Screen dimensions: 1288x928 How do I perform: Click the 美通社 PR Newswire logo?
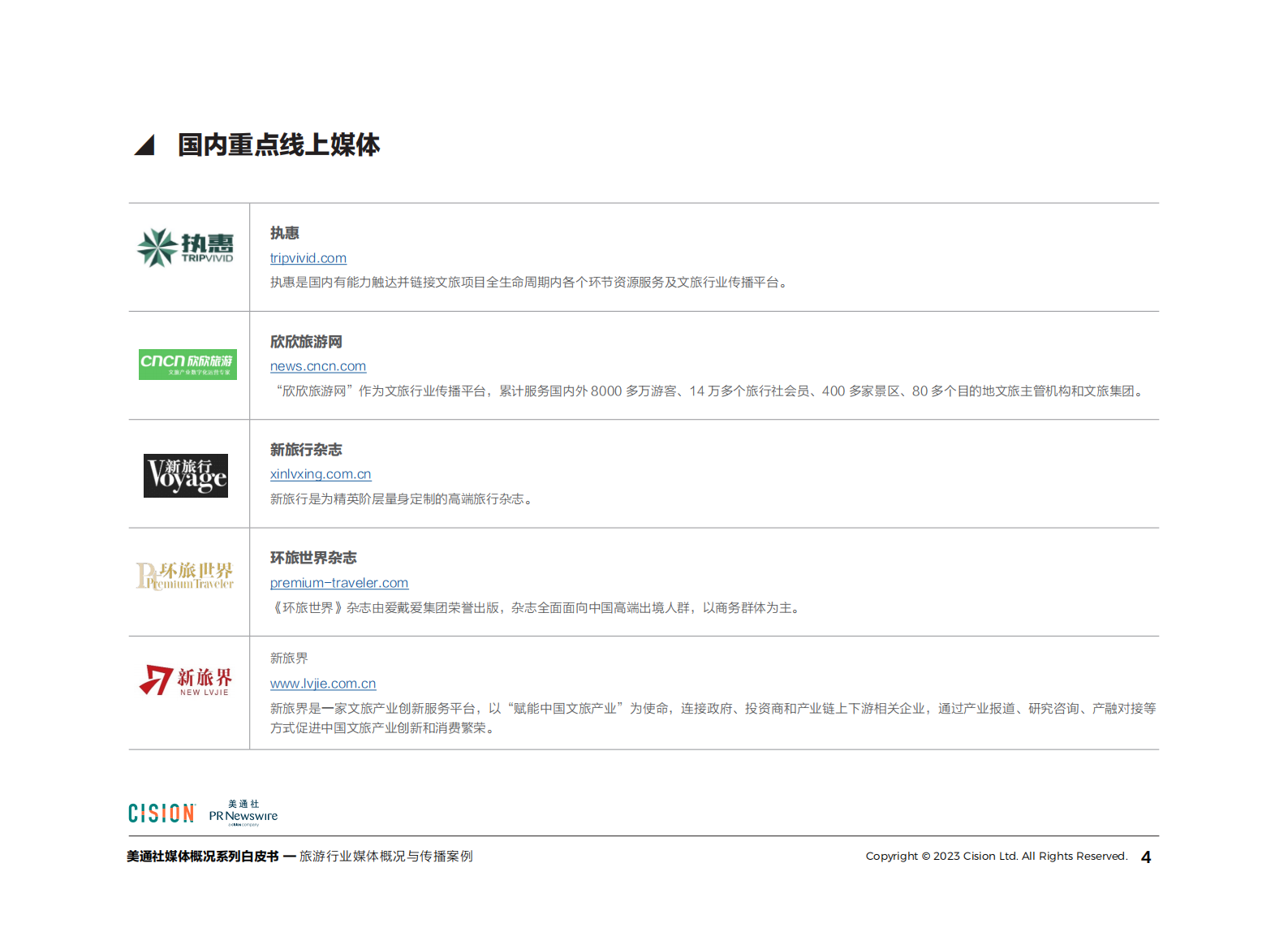pos(243,813)
